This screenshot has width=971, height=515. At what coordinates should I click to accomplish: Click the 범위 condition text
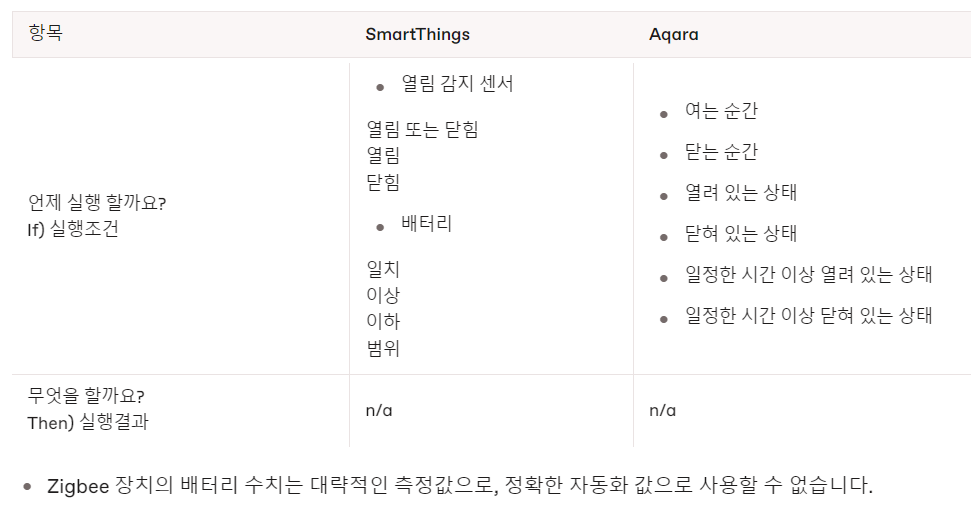[383, 349]
